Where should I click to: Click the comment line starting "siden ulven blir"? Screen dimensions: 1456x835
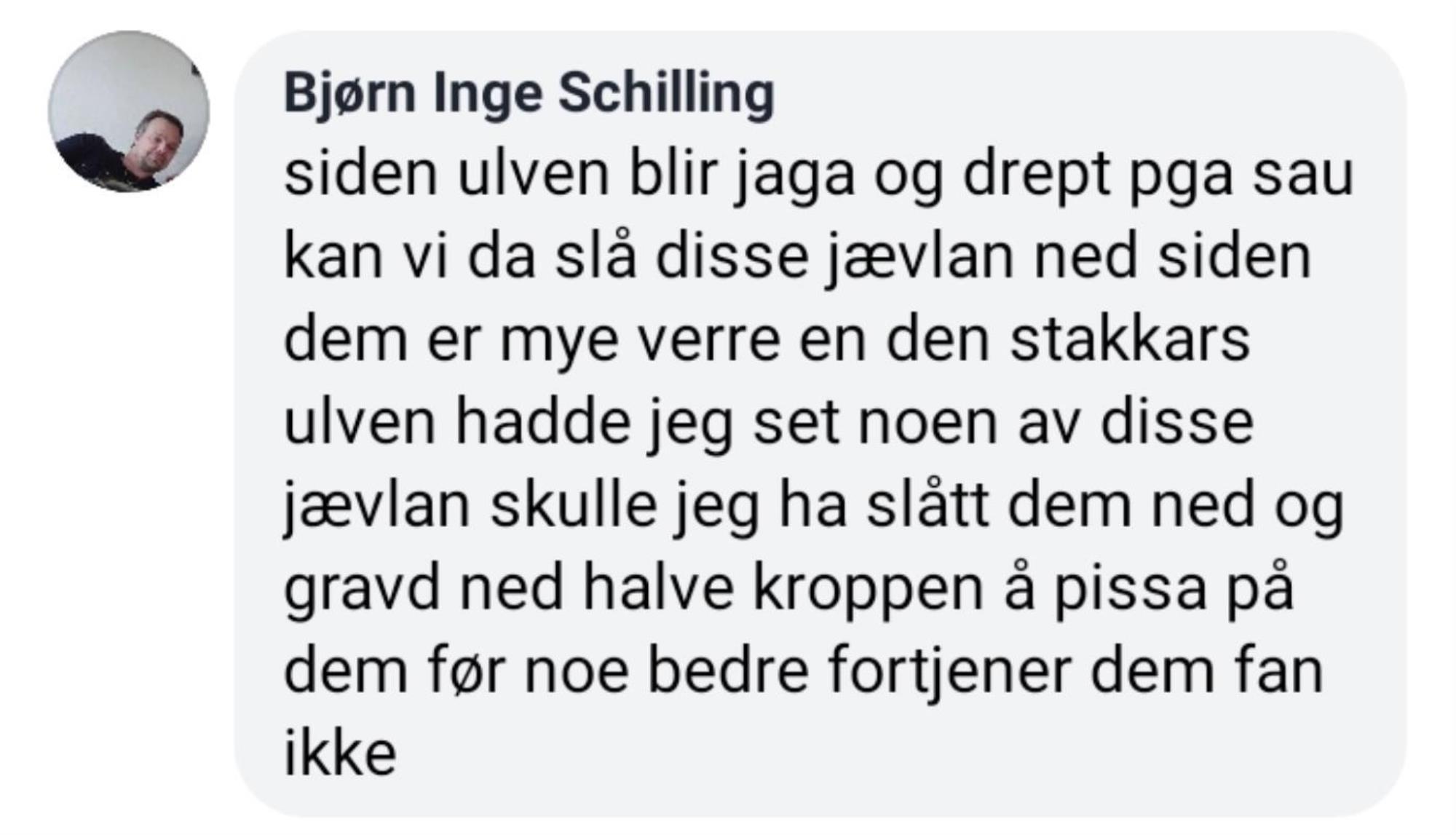[818, 177]
